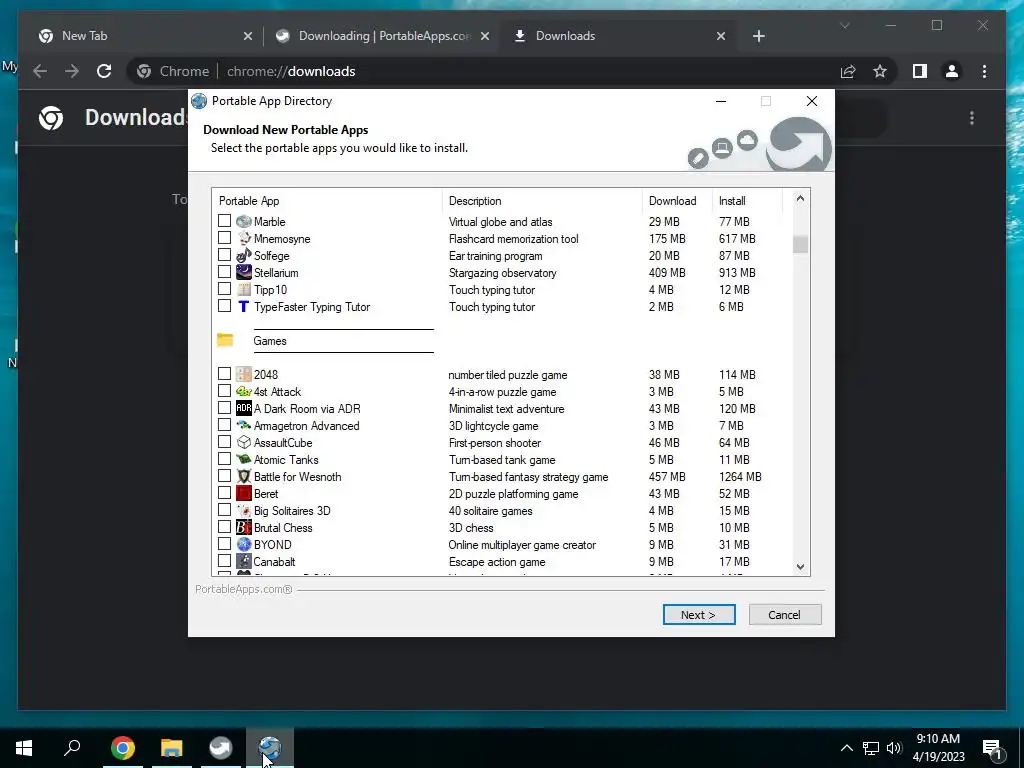Click the A Dark Room ADR icon
Image resolution: width=1024 pixels, height=768 pixels.
(x=244, y=408)
